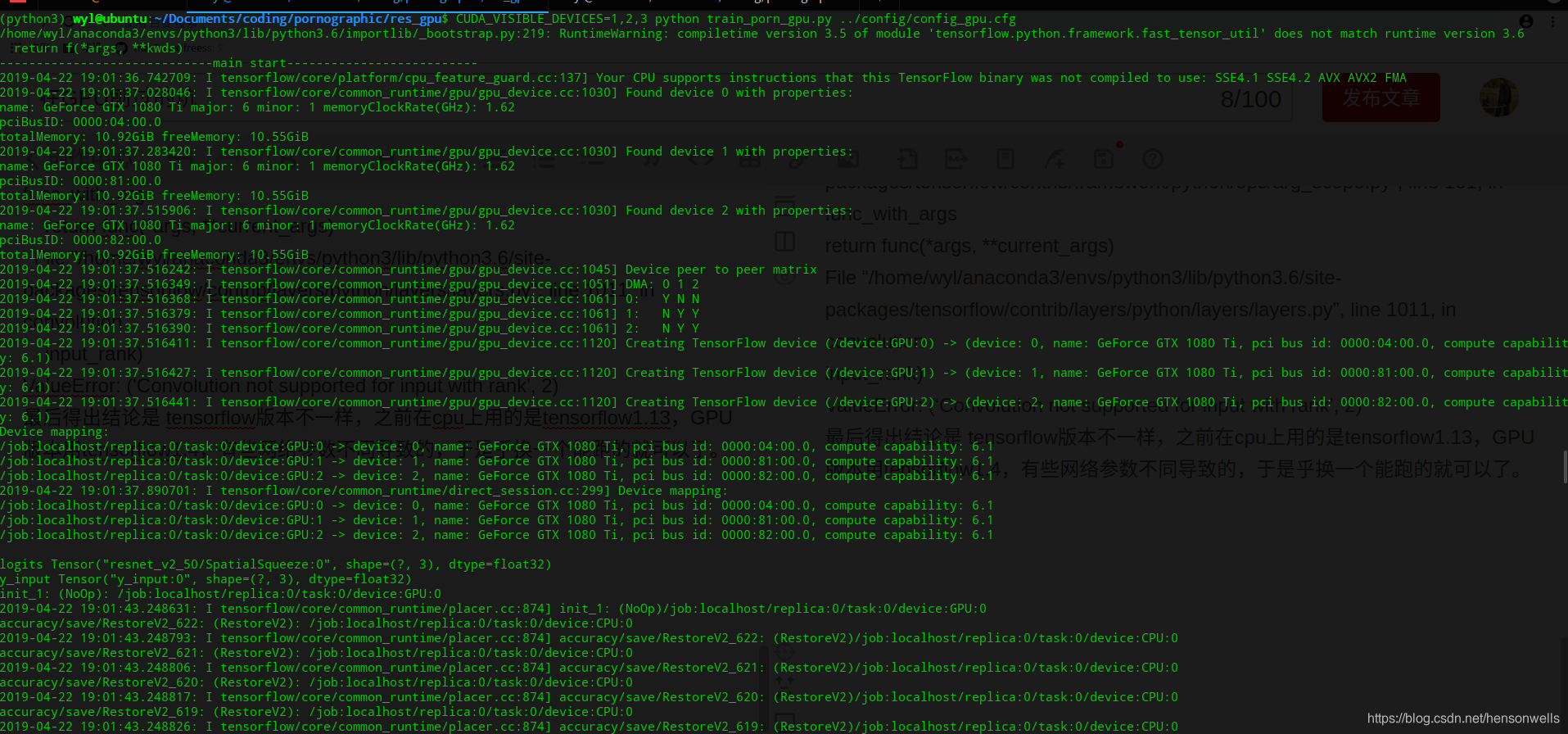The image size is (1568, 734).
Task: Click 'func_with_args' in the blog text
Action: (x=891, y=215)
